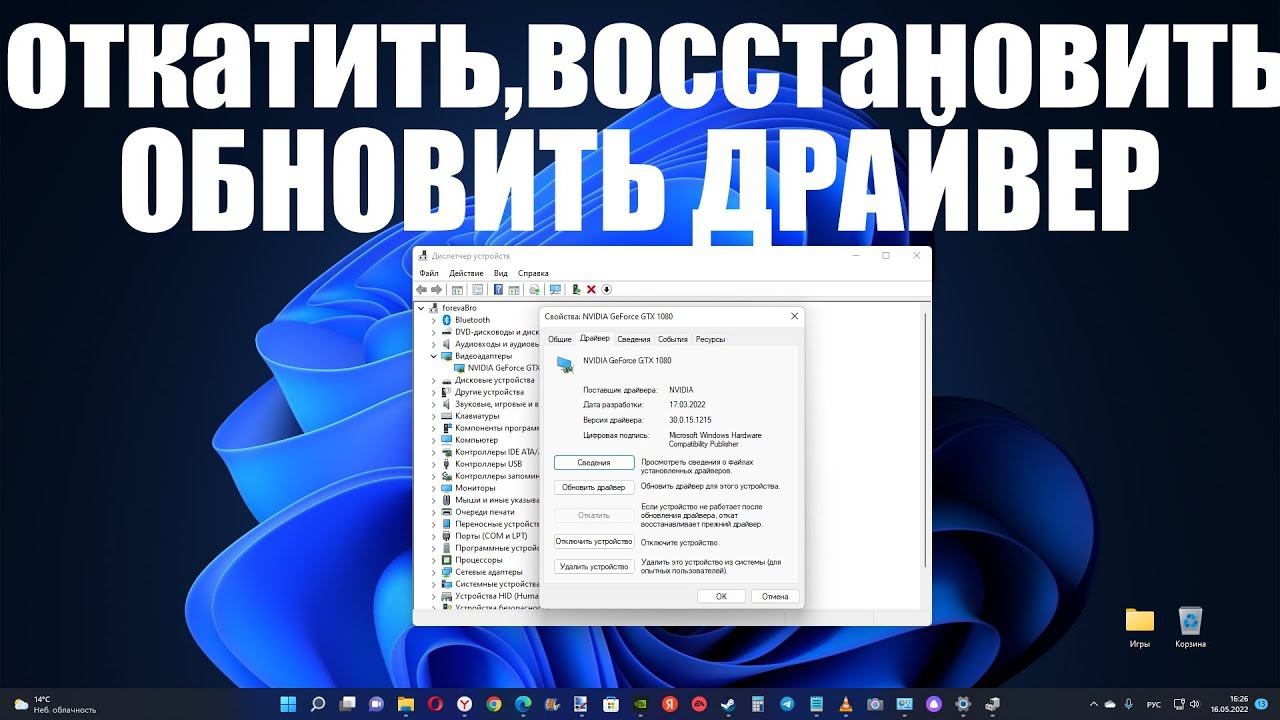Expand the Клавиатуры category

point(434,416)
